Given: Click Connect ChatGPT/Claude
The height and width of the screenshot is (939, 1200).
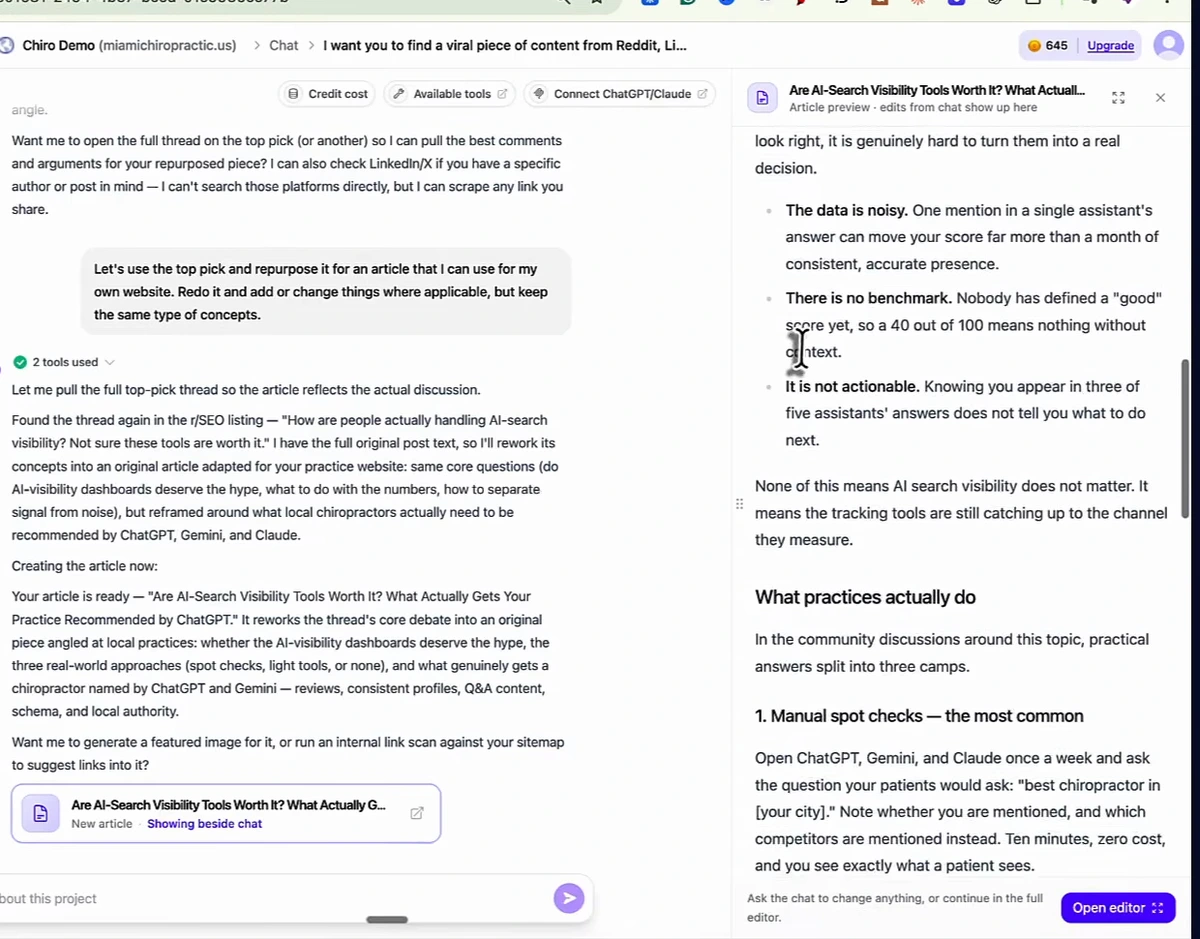Looking at the screenshot, I should point(620,94).
